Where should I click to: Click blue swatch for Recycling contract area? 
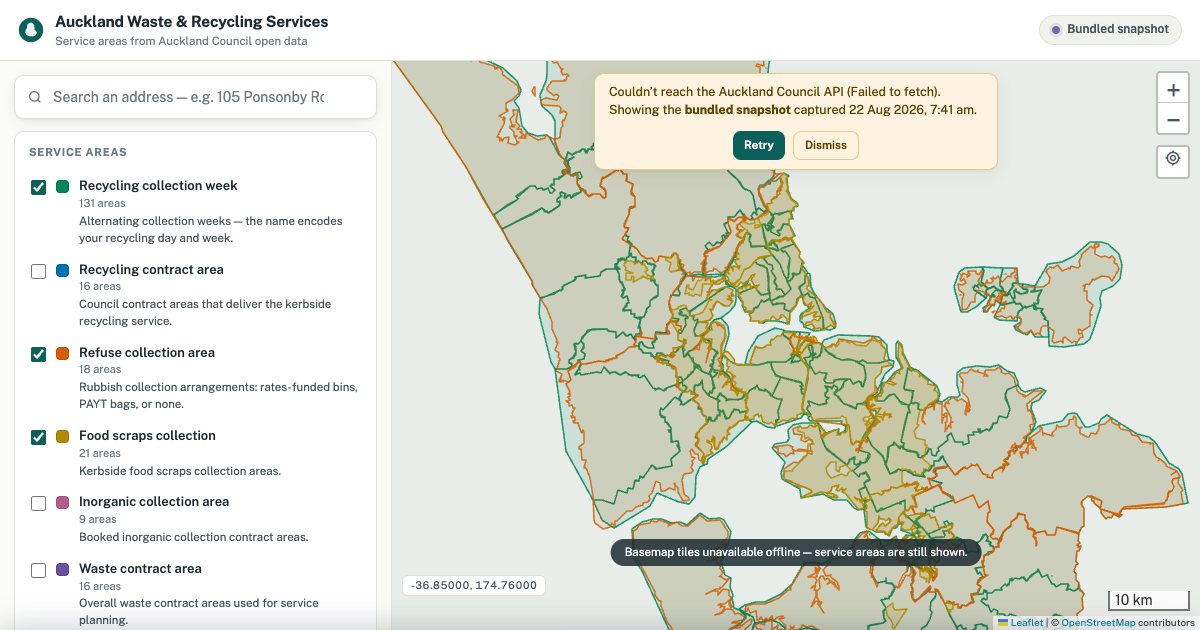(62, 270)
